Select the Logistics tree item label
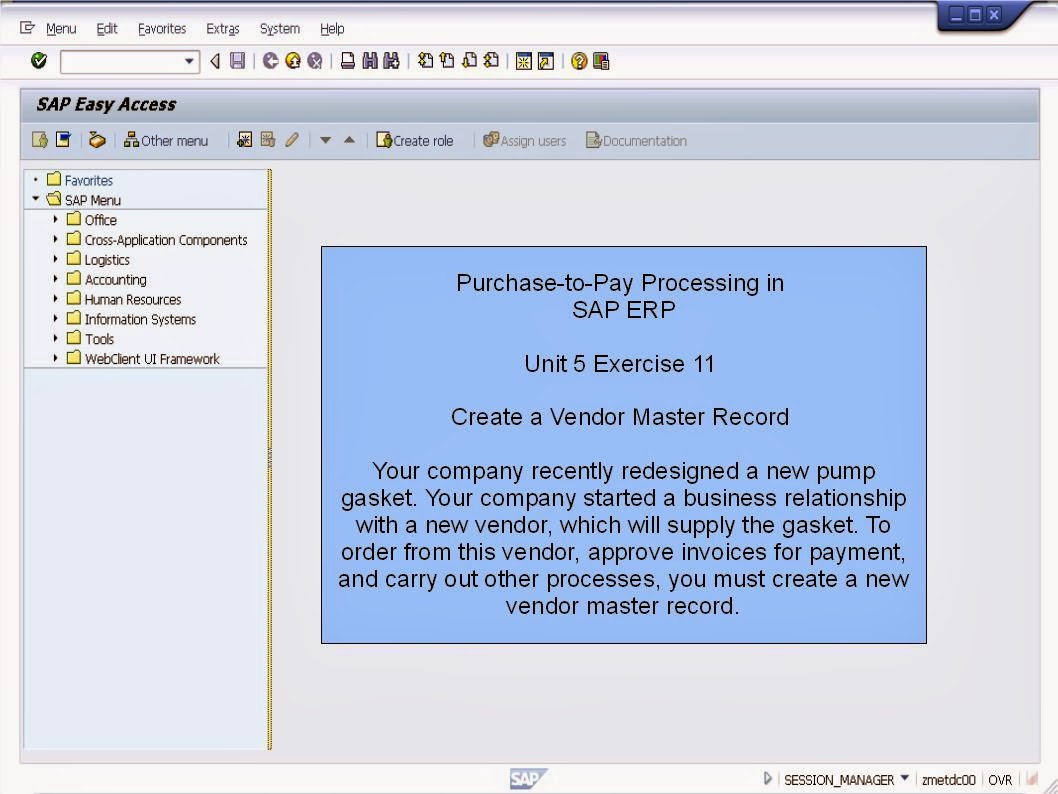The width and height of the screenshot is (1058, 794). [x=107, y=260]
